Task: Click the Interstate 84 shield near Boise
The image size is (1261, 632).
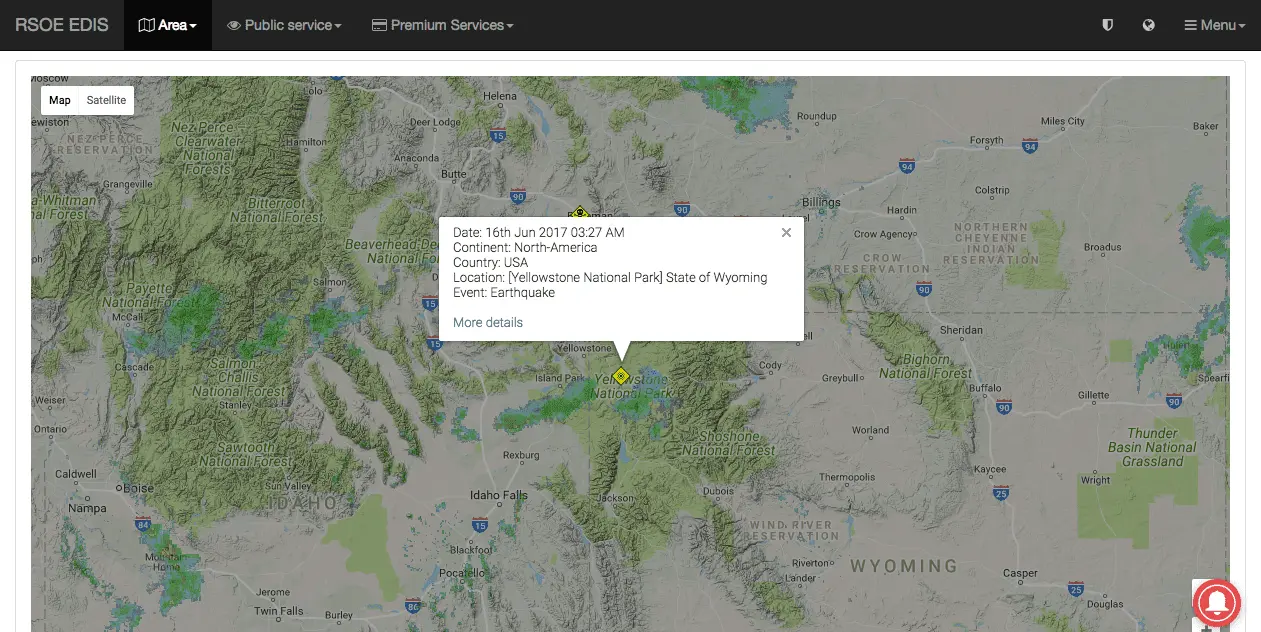Action: click(x=143, y=523)
